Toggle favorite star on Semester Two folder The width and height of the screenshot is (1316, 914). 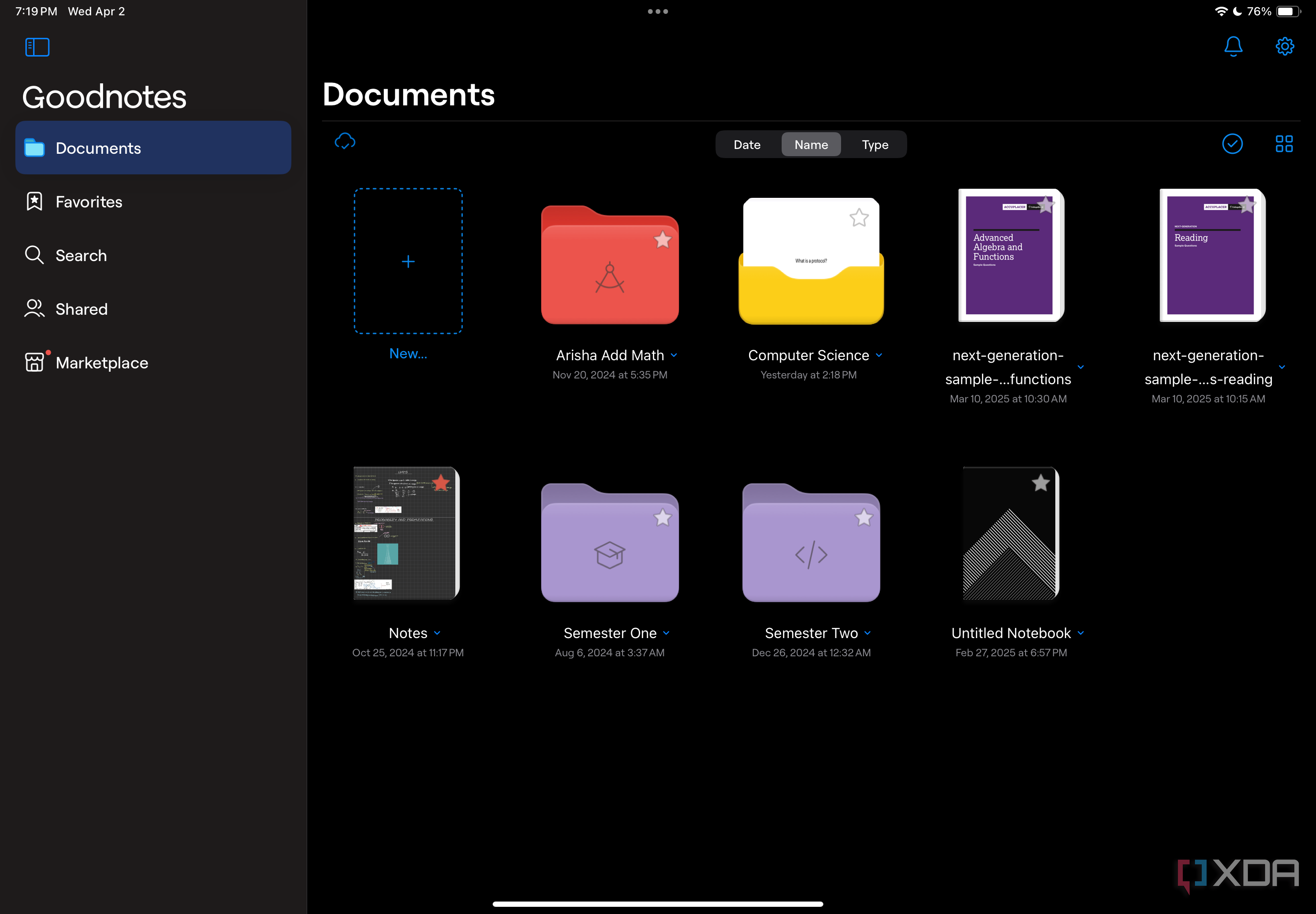tap(864, 518)
